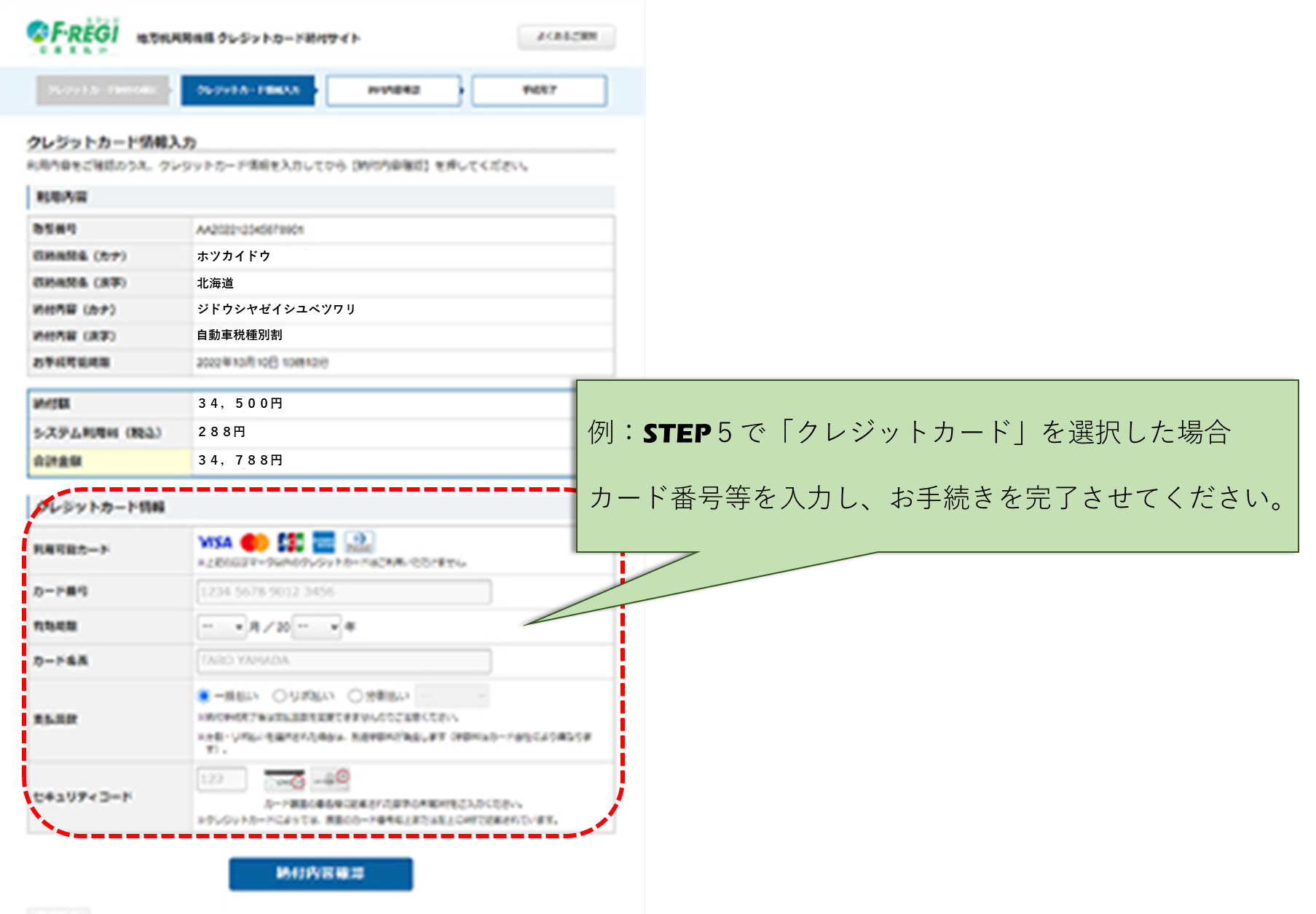Open よくあるご質問 via top-right button

[x=567, y=36]
